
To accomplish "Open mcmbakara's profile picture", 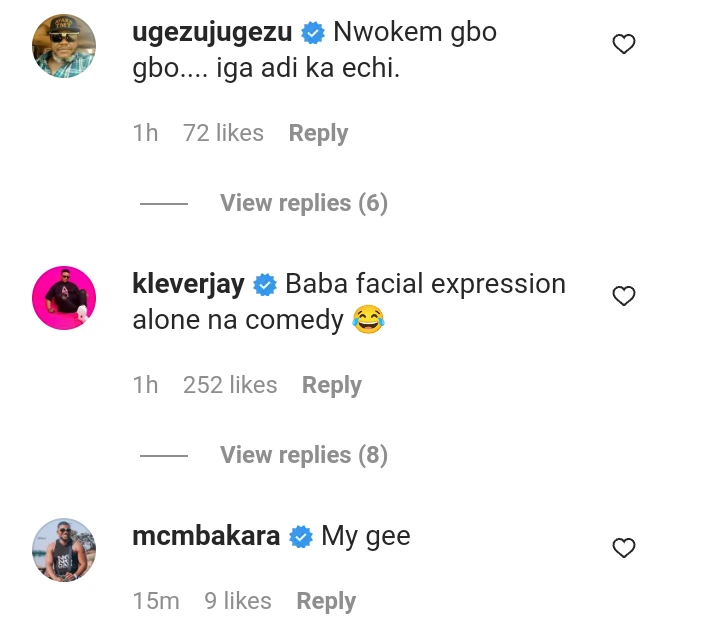I will 64,549.
